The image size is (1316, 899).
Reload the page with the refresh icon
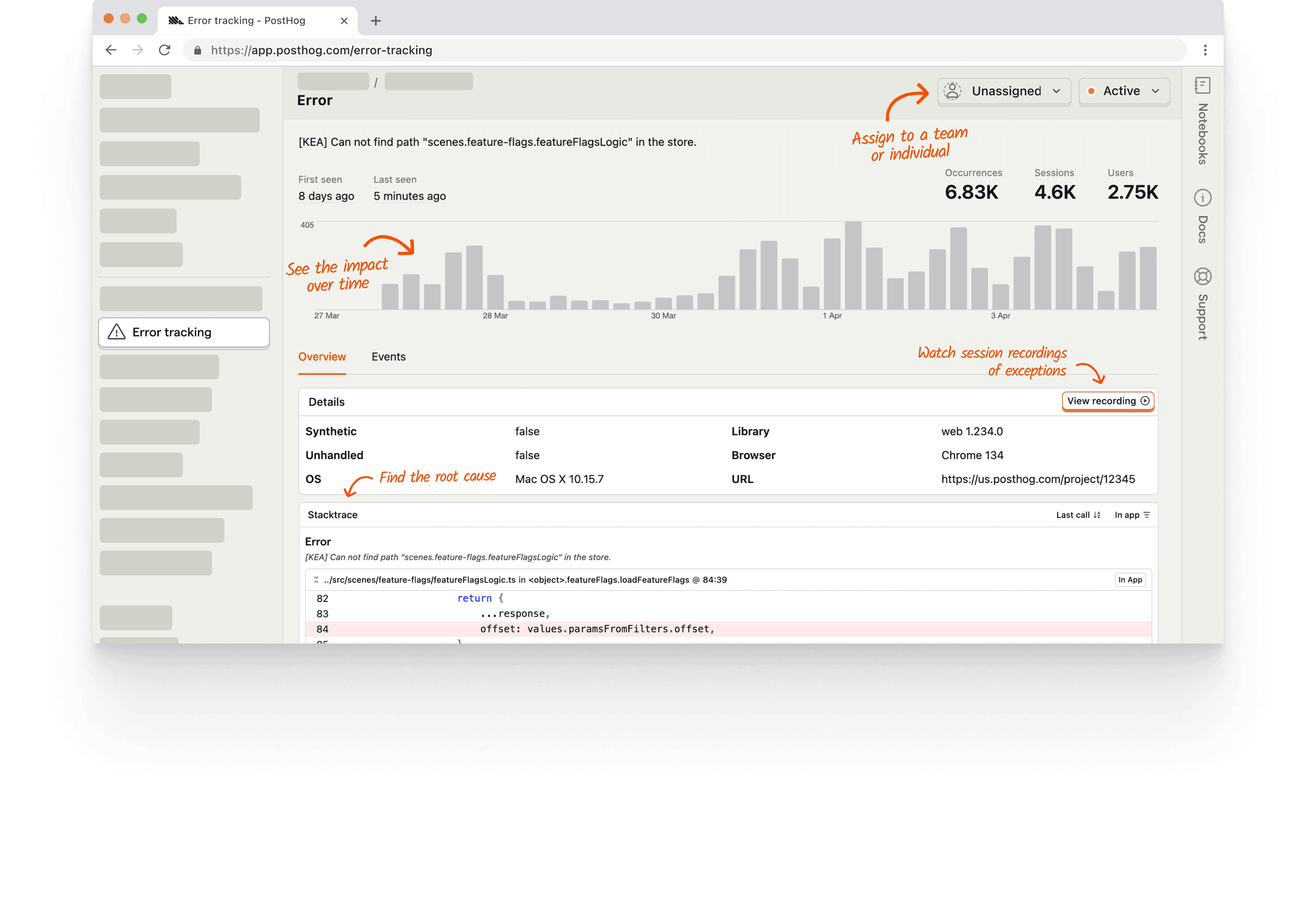pos(164,50)
